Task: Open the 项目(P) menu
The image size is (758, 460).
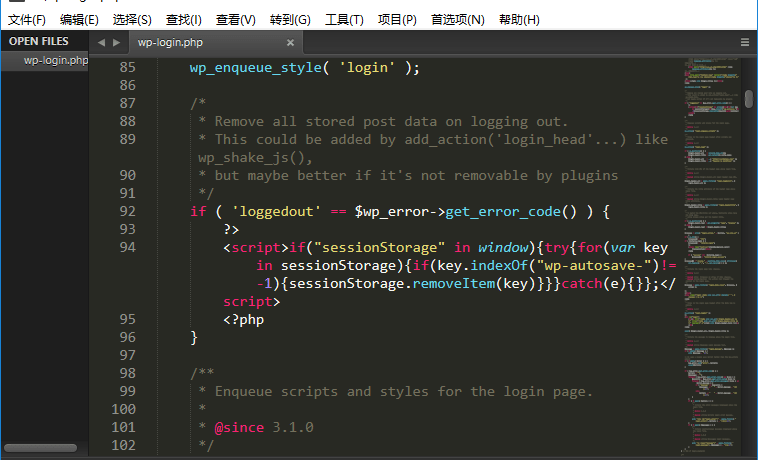Action: click(x=397, y=20)
